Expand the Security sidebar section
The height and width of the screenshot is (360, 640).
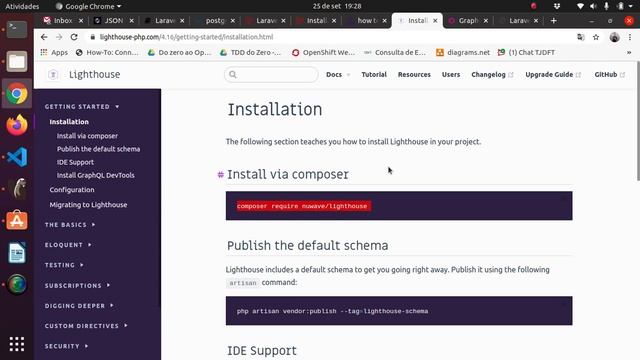[x=67, y=346]
